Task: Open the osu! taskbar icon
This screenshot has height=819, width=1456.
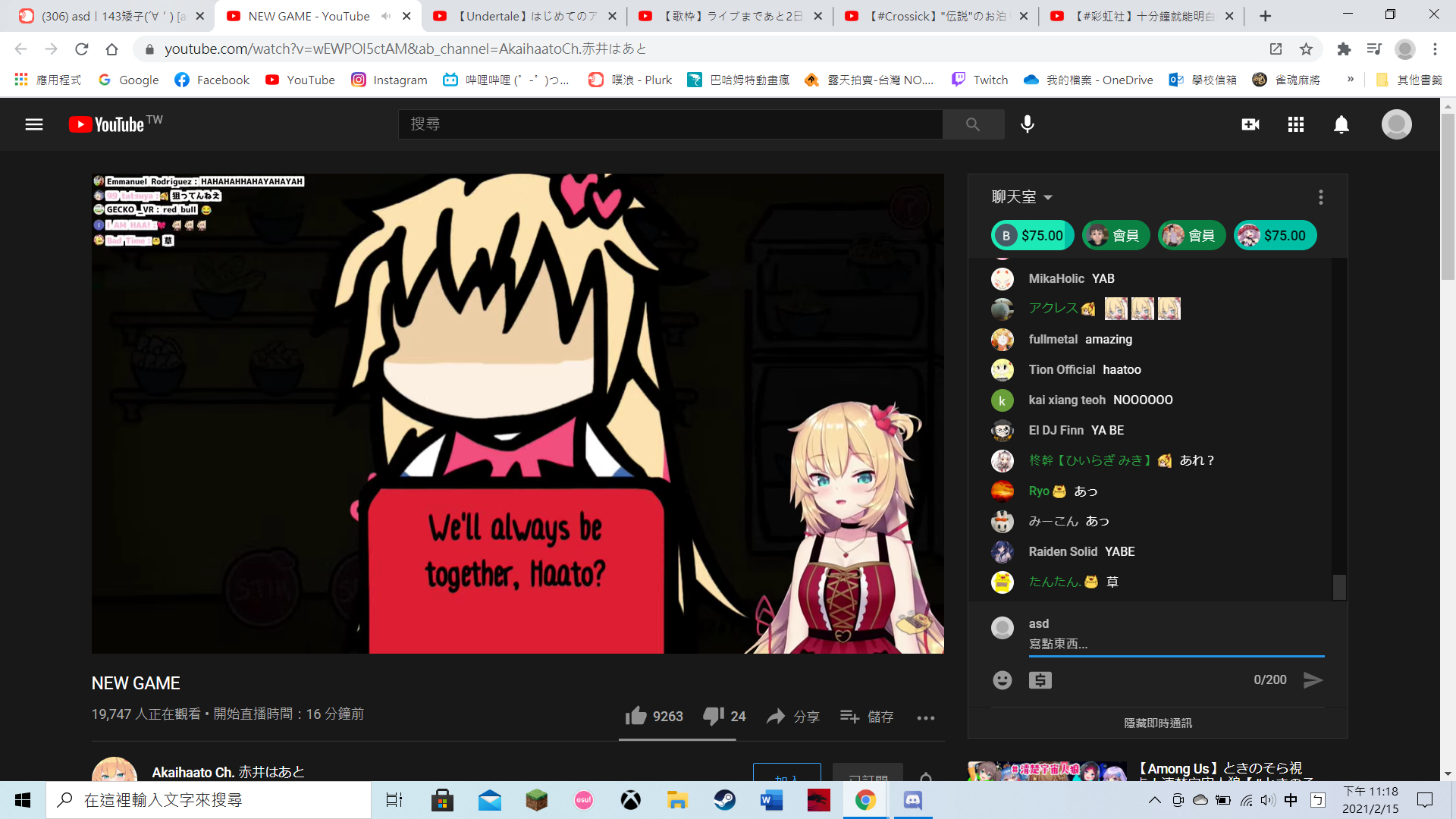Action: [583, 800]
